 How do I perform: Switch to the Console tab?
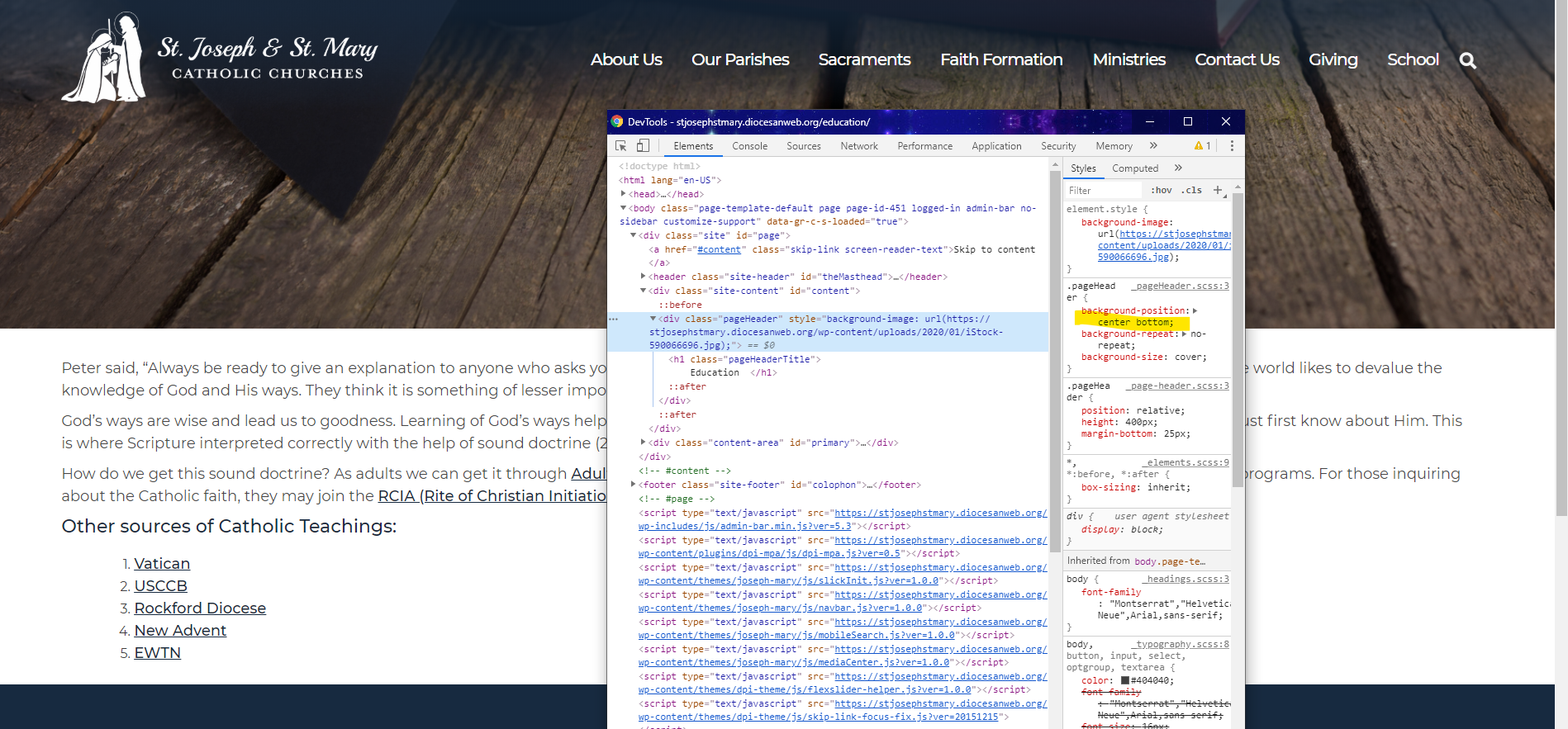pos(749,146)
